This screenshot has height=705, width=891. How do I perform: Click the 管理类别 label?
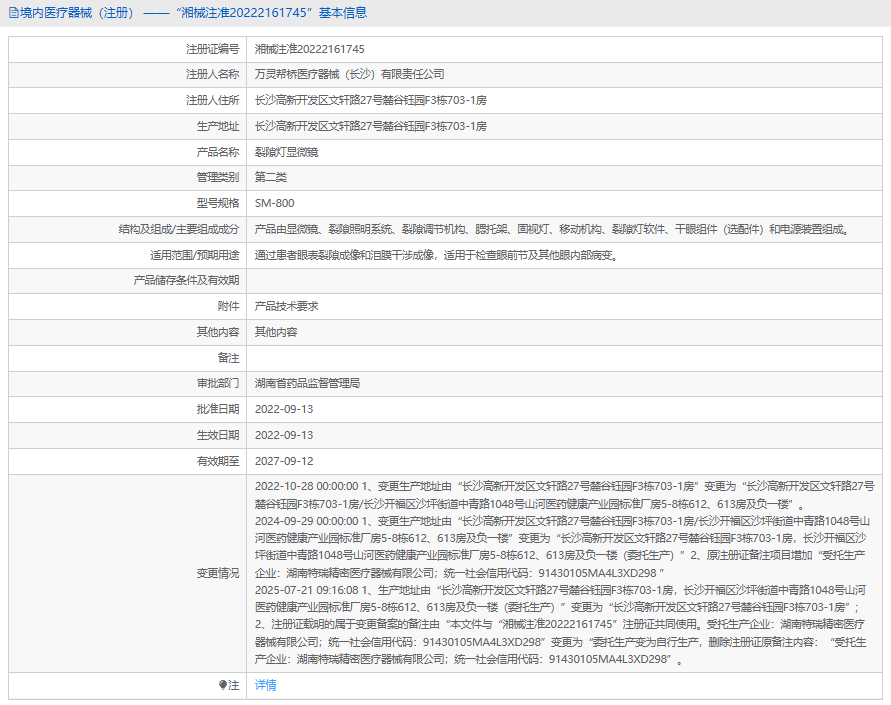(x=218, y=177)
